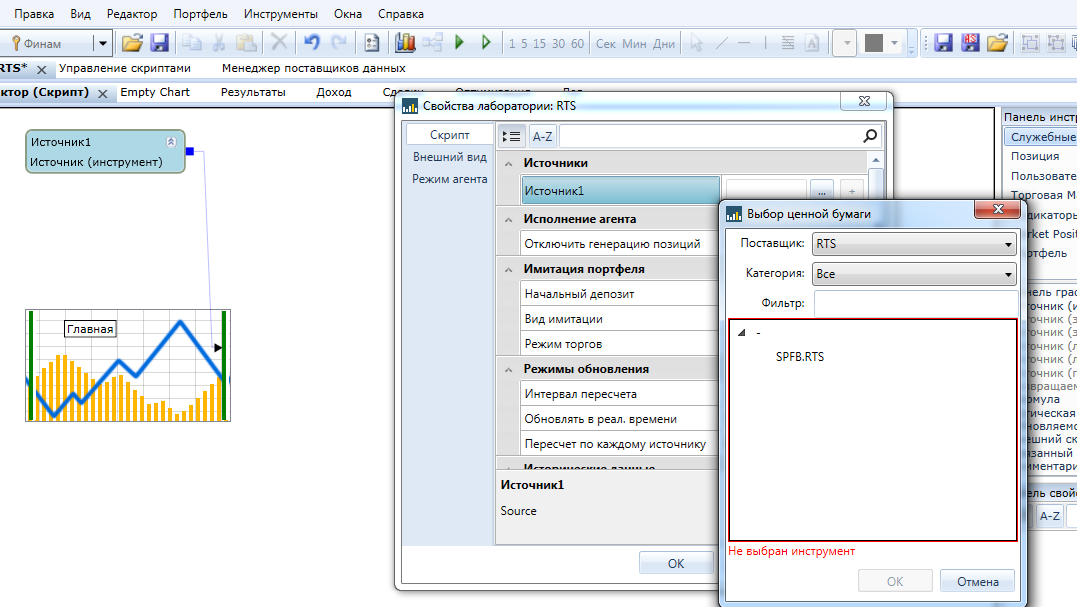The width and height of the screenshot is (1077, 607).
Task: Collapse the Источник1 block chevron
Action: 171,142
